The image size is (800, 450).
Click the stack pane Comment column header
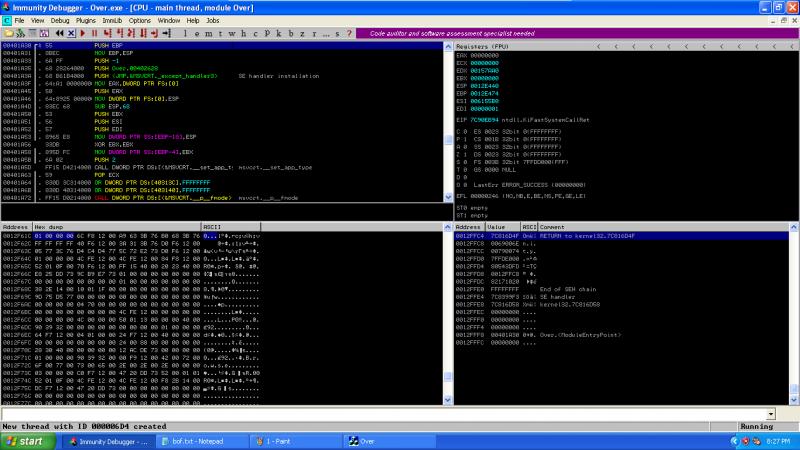[x=663, y=227]
